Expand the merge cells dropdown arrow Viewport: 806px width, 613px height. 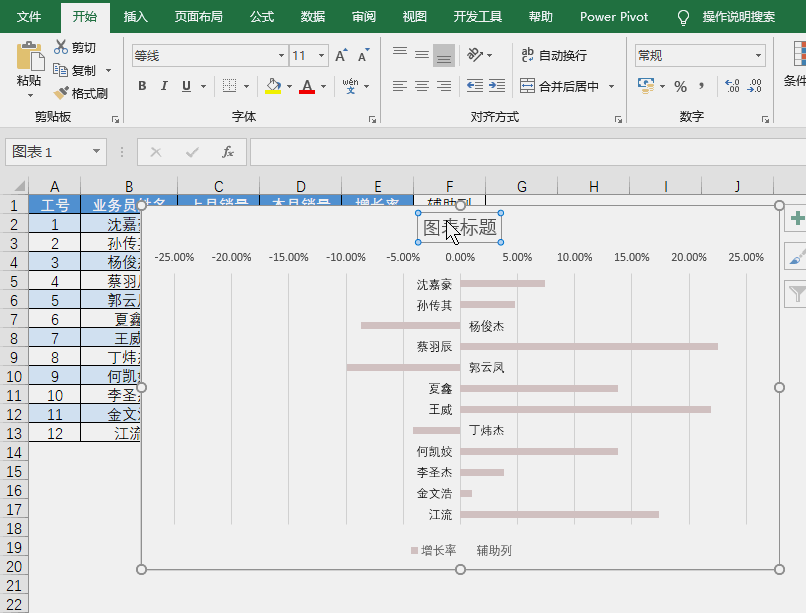(611, 86)
